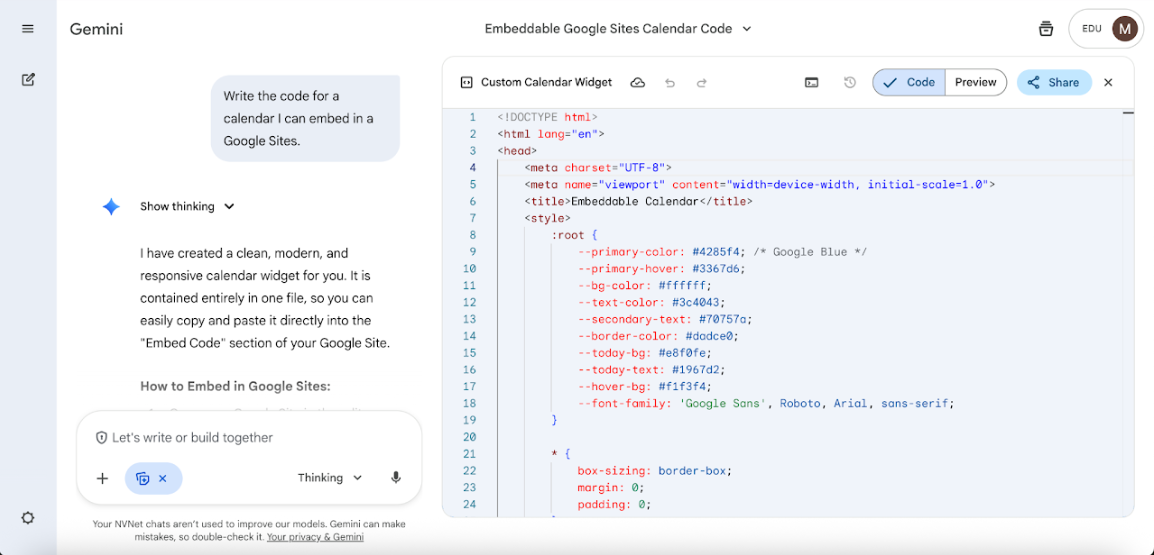Close the canvas code panel
Viewport: 1154px width, 555px height.
point(1108,82)
